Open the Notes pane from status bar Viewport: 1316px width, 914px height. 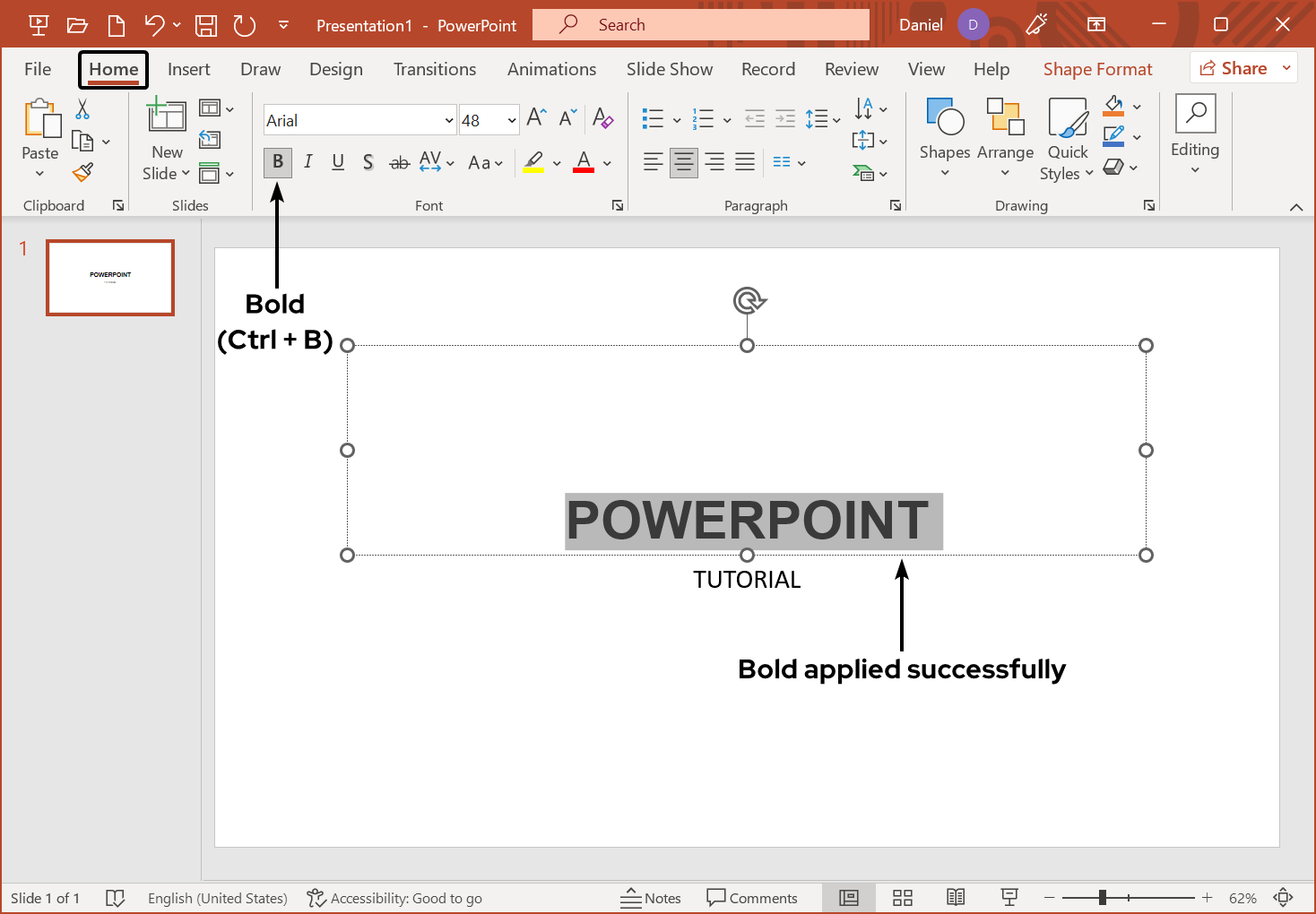pyautogui.click(x=651, y=898)
